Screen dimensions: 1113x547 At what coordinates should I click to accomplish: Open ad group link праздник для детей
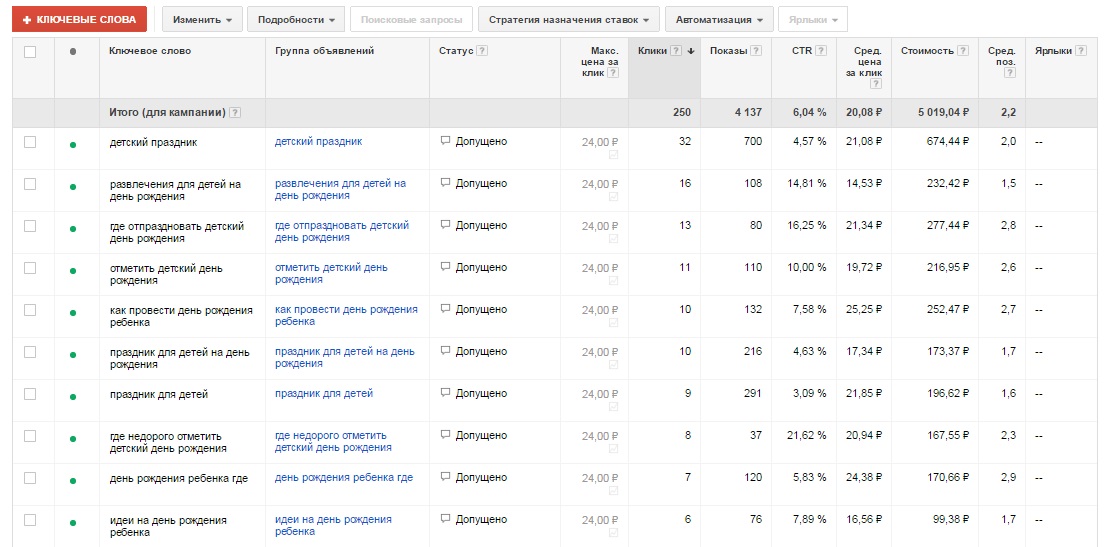(x=324, y=393)
